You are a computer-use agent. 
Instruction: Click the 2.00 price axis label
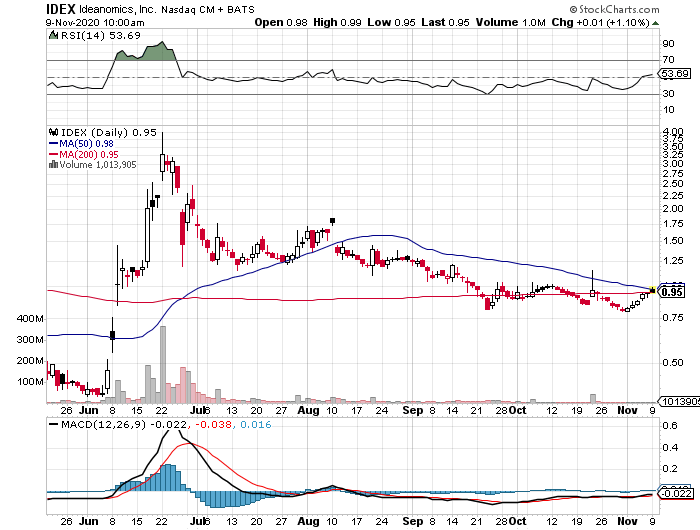coord(673,209)
